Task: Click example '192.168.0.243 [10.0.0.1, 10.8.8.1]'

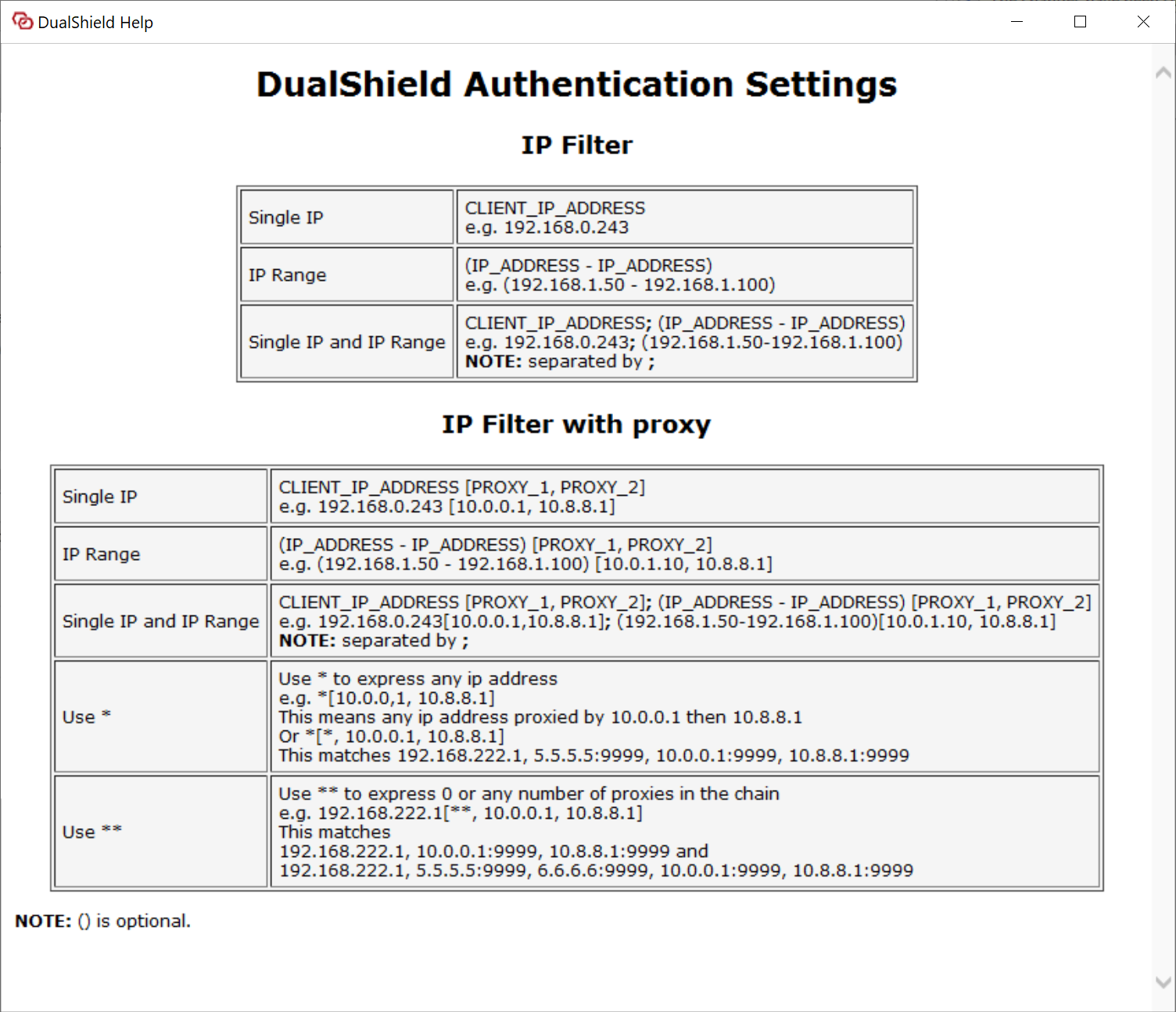Action: click(466, 507)
